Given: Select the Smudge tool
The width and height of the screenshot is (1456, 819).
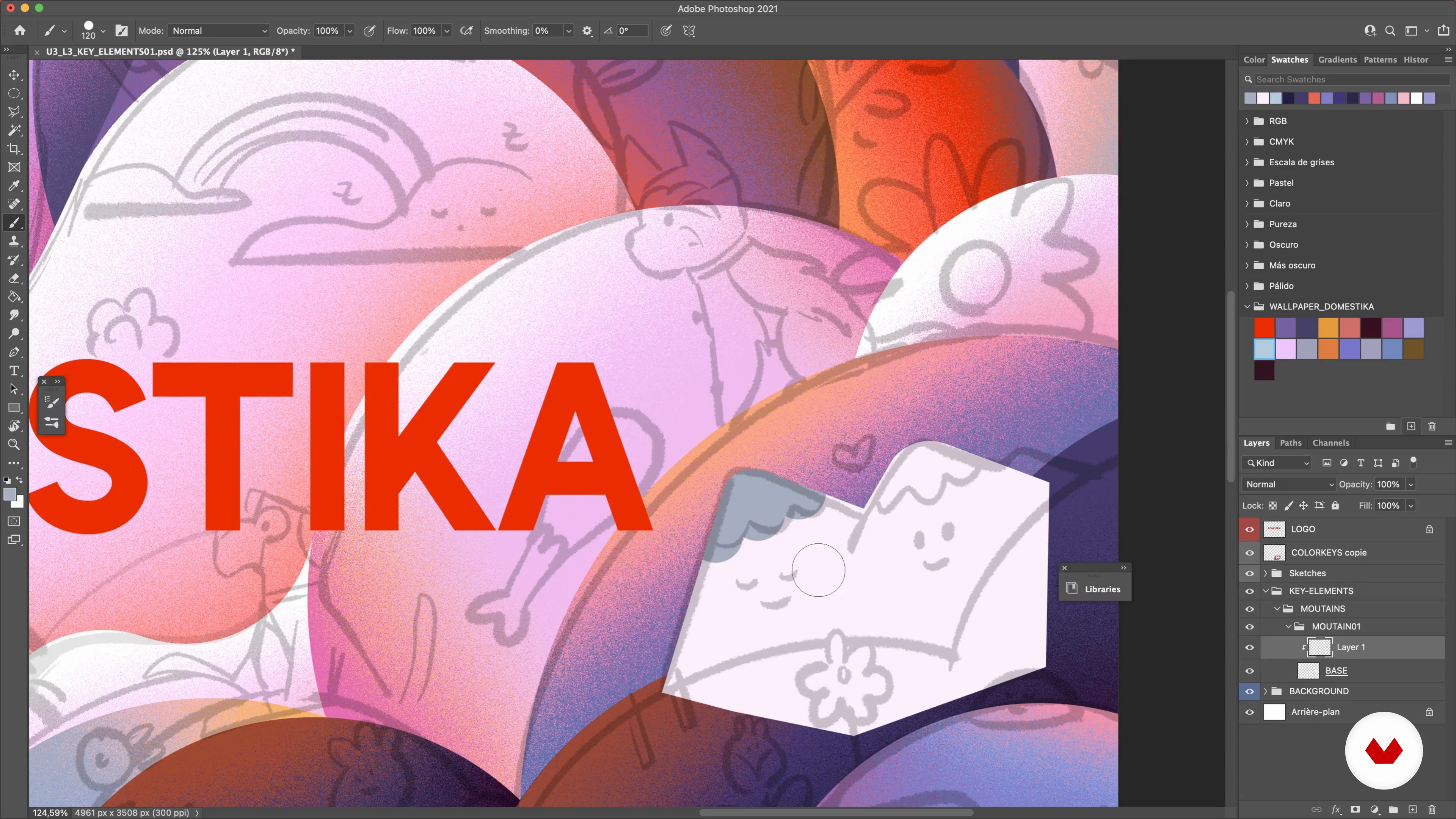Looking at the screenshot, I should [x=14, y=315].
